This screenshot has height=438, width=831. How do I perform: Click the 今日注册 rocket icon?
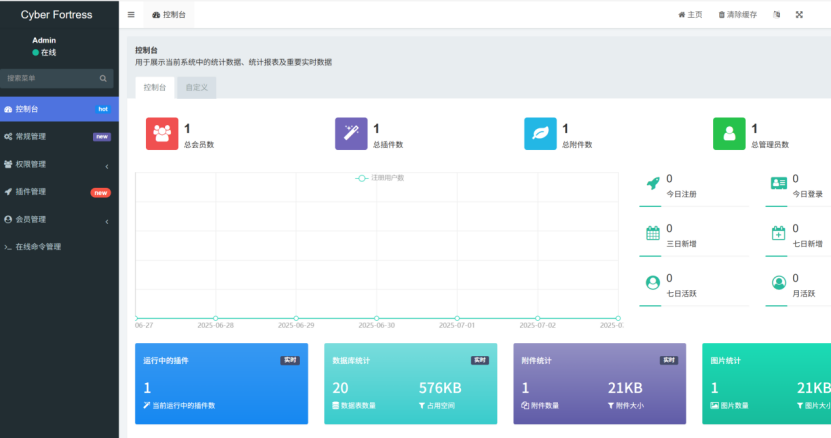pos(653,183)
